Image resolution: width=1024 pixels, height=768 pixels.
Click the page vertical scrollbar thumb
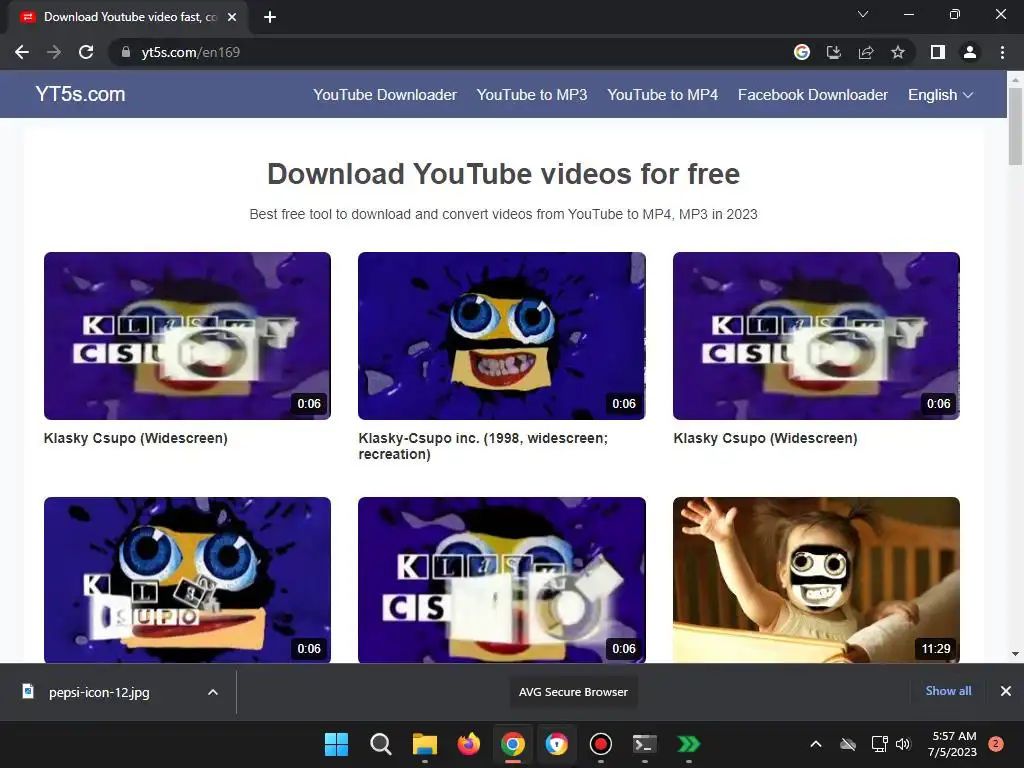pyautogui.click(x=1015, y=125)
